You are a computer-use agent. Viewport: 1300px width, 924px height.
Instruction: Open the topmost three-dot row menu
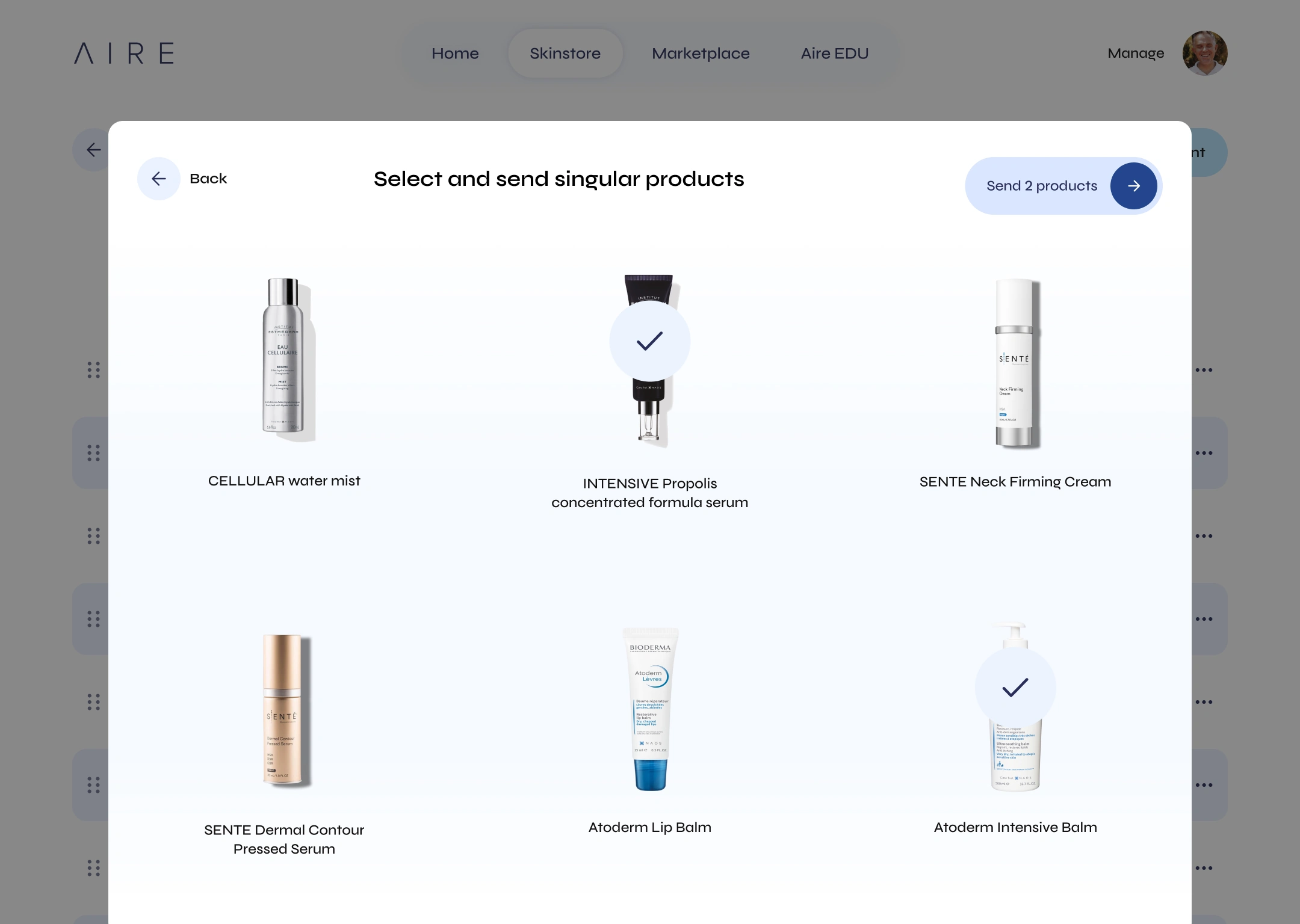coord(1204,370)
